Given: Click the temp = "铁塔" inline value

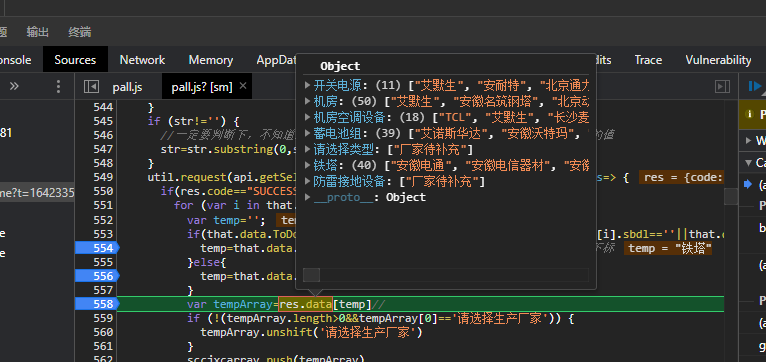Looking at the screenshot, I should (668, 248).
